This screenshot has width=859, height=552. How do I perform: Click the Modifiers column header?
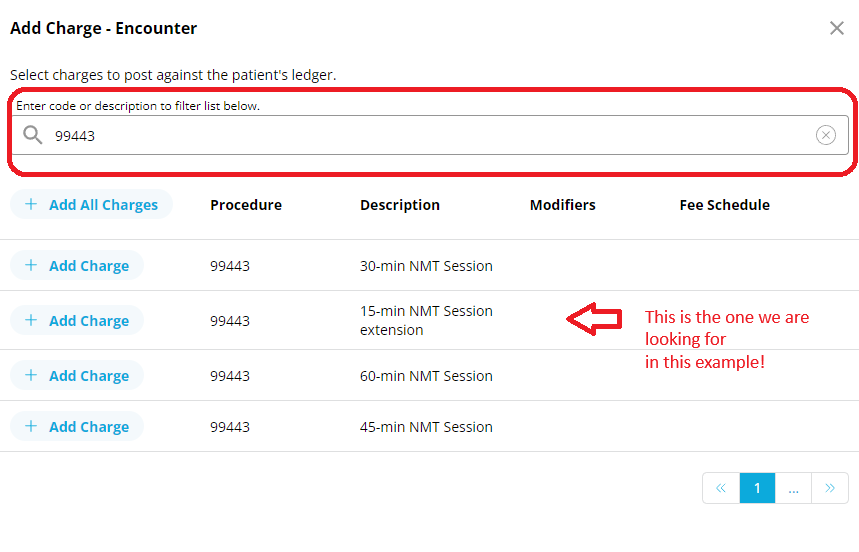point(563,205)
